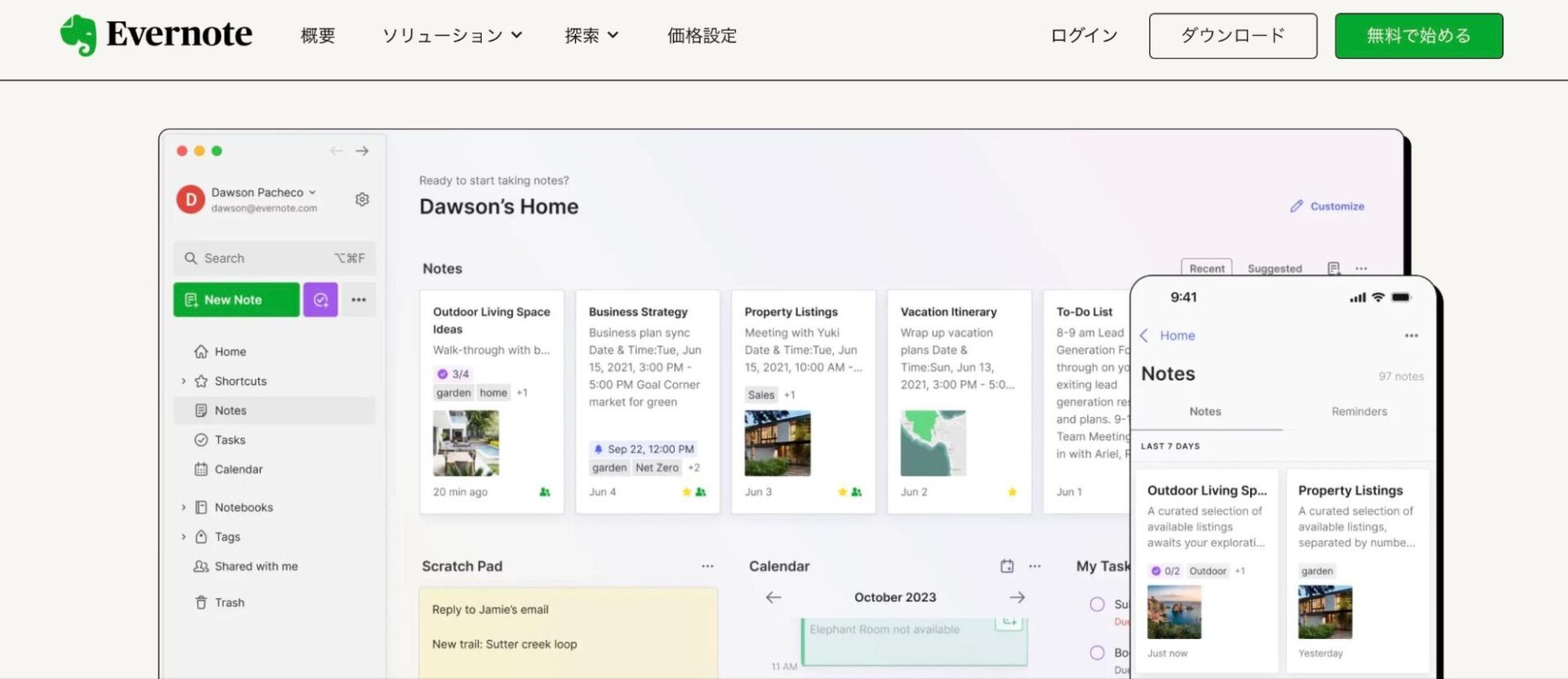Viewport: 1568px width, 679px height.
Task: Click the star icon on Business Strategy card
Action: [686, 492]
